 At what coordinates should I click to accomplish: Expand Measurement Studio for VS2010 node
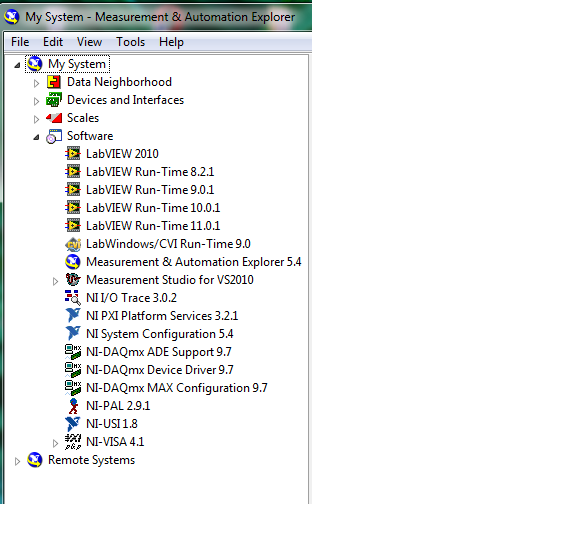pyautogui.click(x=55, y=281)
